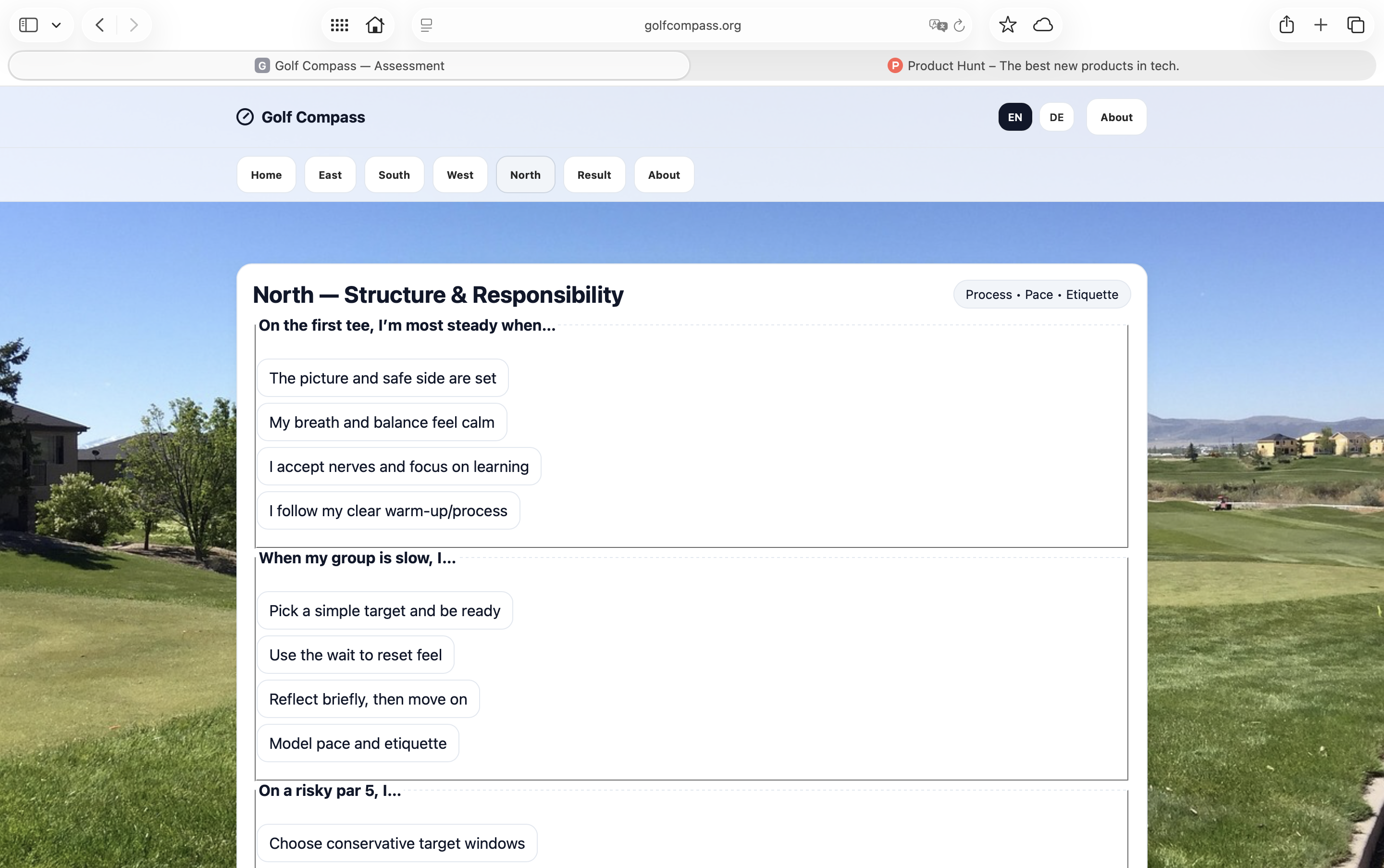Select 'My breath and balance feel calm' answer
The height and width of the screenshot is (868, 1384).
(381, 422)
